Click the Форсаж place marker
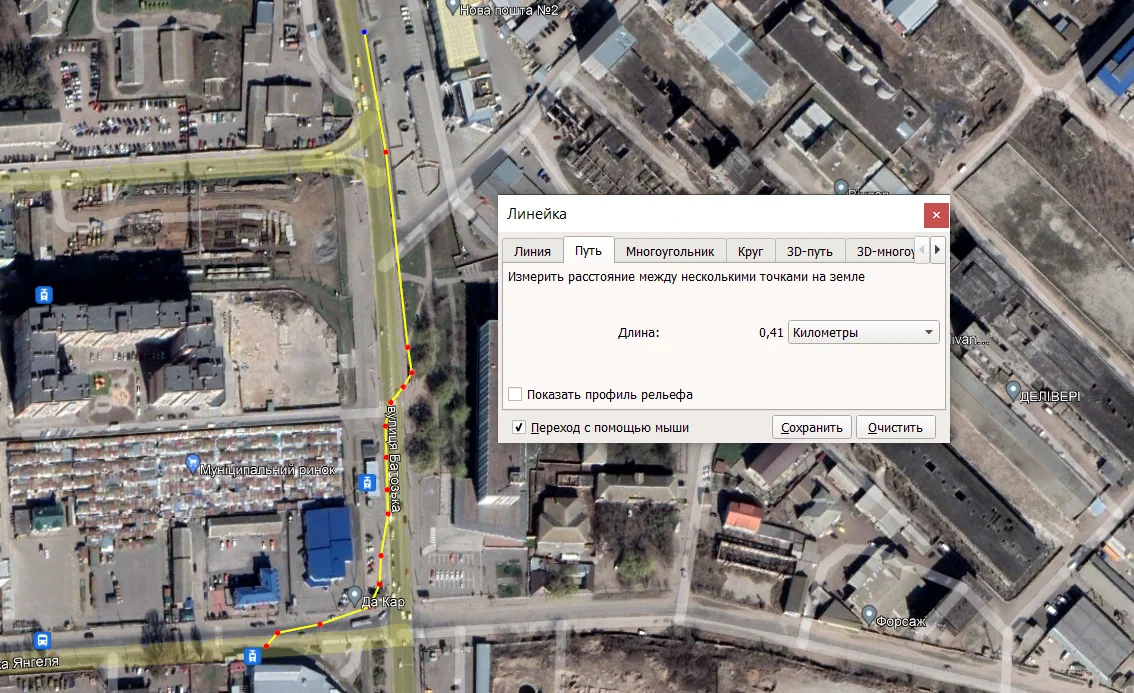 point(869,613)
